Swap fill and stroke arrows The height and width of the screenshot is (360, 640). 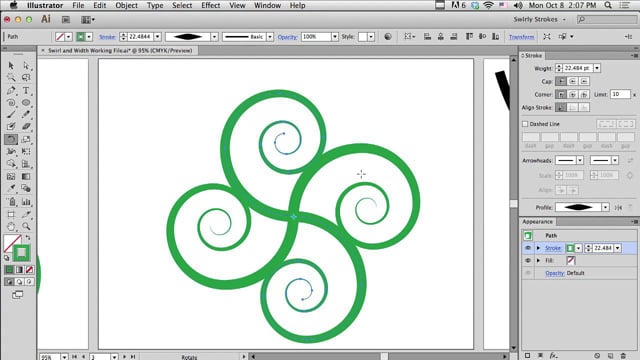(28, 238)
